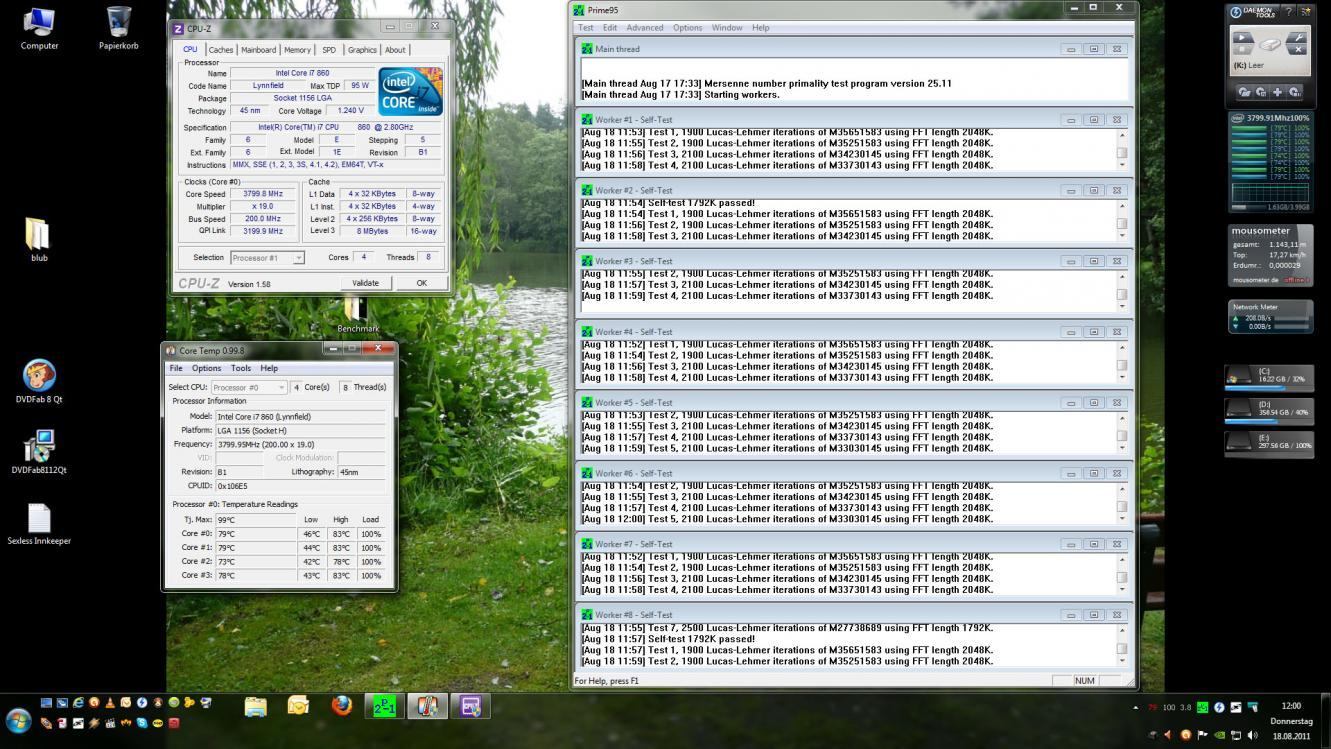The height and width of the screenshot is (749, 1331).
Task: Switch to Core Temp via taskbar button
Action: click(x=427, y=707)
